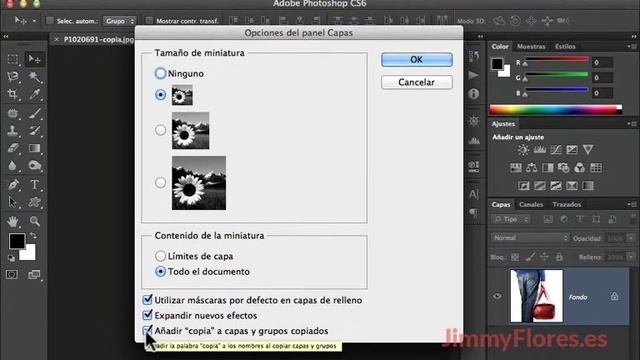Toggle Selec. autom. checkbox in options bar
Screen dimensions: 640x360
tap(50, 20)
